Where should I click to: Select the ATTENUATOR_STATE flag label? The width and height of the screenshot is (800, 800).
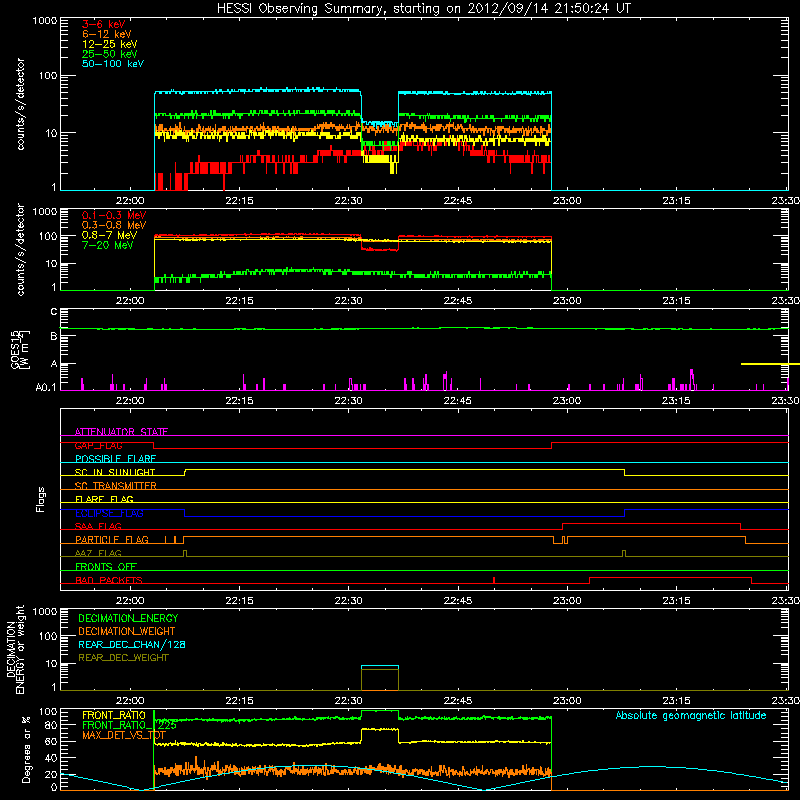pos(121,432)
